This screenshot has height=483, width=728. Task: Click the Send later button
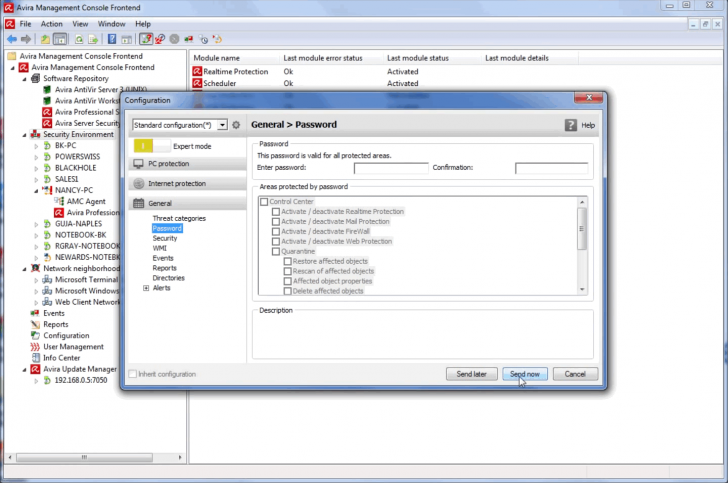pos(472,374)
